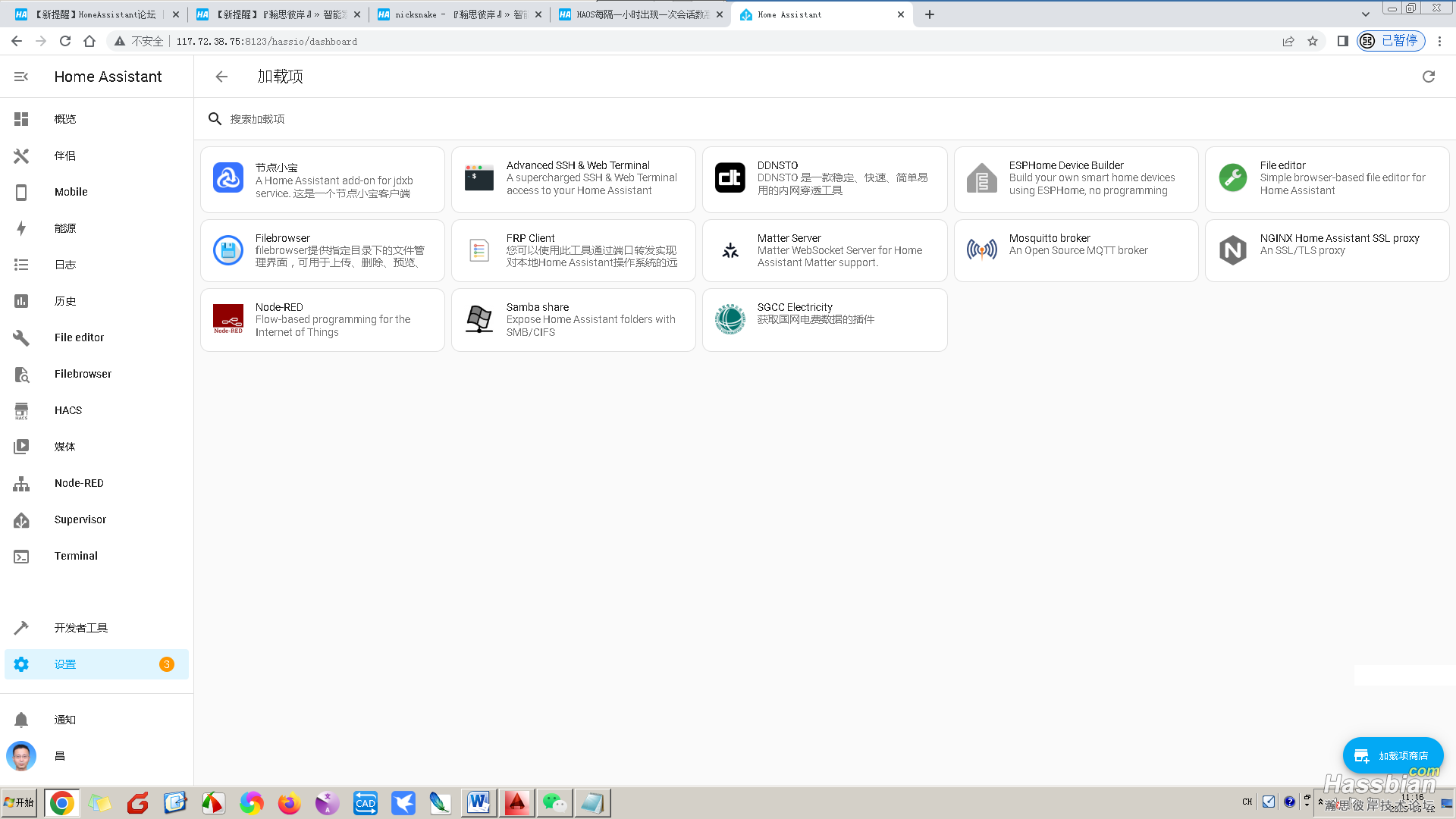Refresh the add-ons list with the reload icon
This screenshot has height=819, width=1456.
tap(1429, 77)
